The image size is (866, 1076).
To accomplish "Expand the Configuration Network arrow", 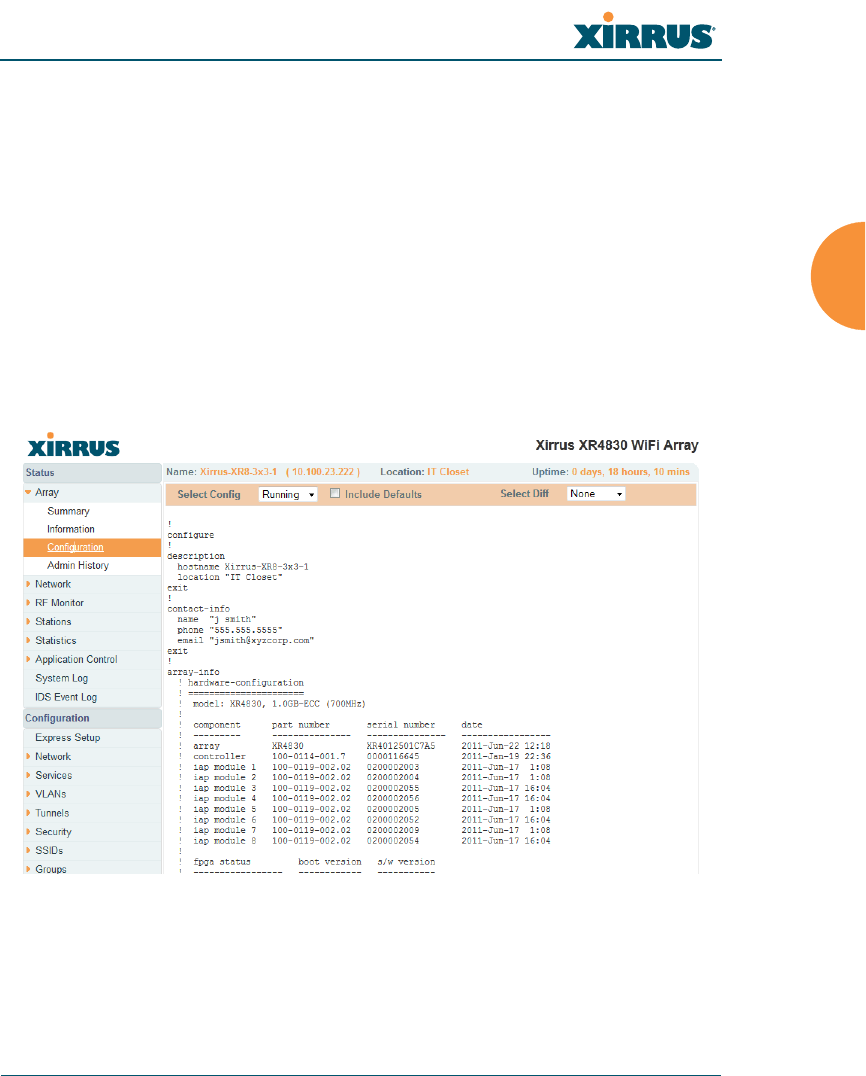I will coord(28,756).
